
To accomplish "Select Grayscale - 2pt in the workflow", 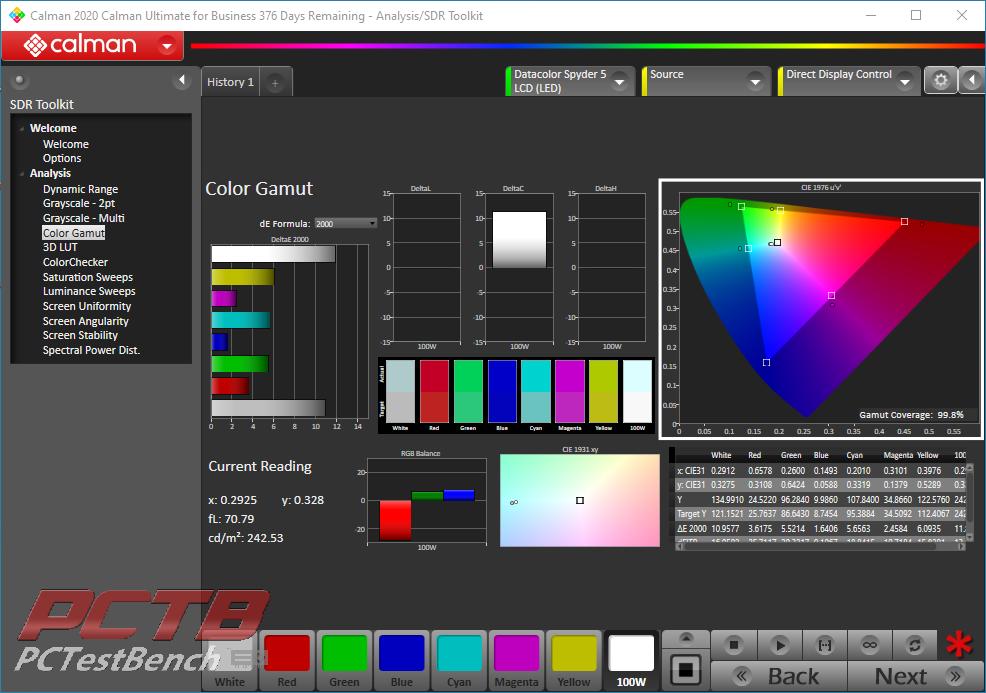I will tap(79, 204).
